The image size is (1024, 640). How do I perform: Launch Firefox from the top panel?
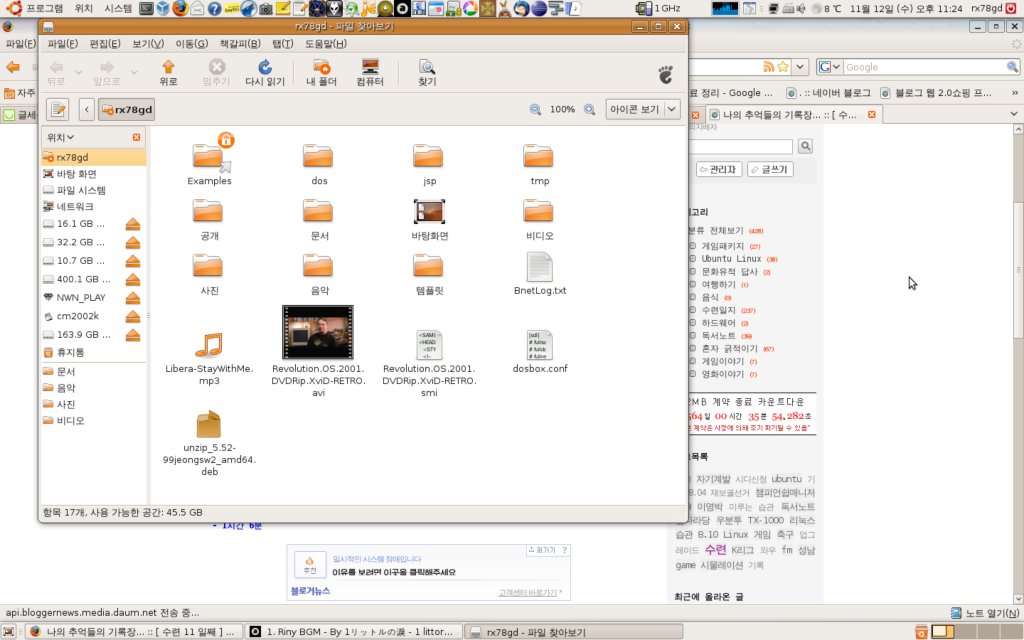click(180, 8)
